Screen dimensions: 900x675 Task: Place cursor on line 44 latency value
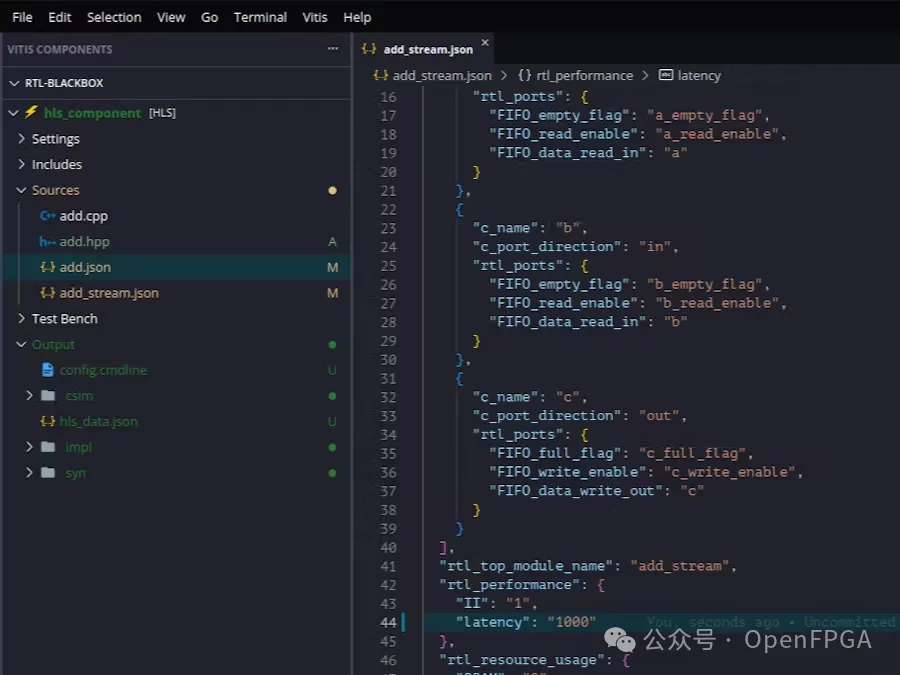pyautogui.click(x=571, y=622)
